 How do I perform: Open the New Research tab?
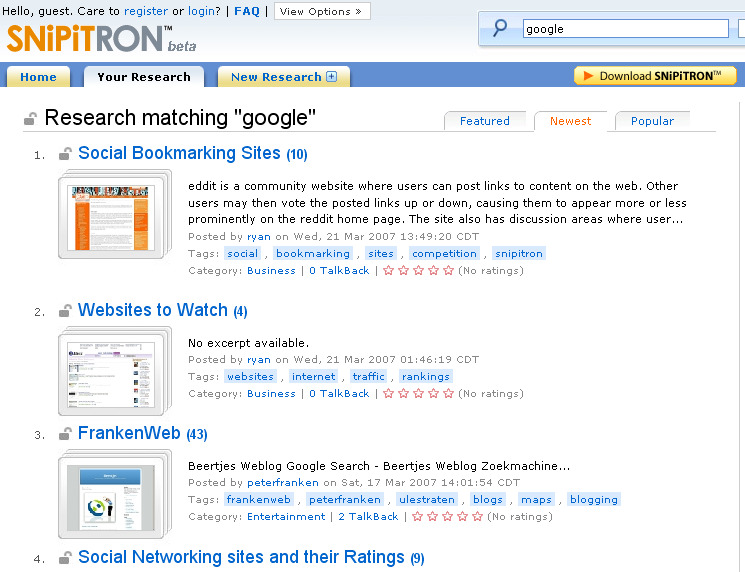(284, 77)
